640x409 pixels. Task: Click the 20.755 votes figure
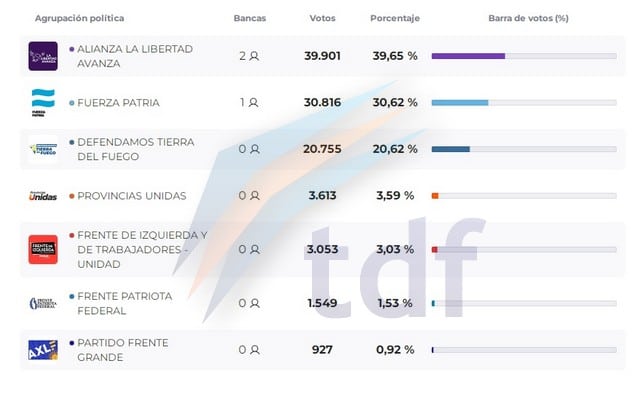(x=322, y=149)
